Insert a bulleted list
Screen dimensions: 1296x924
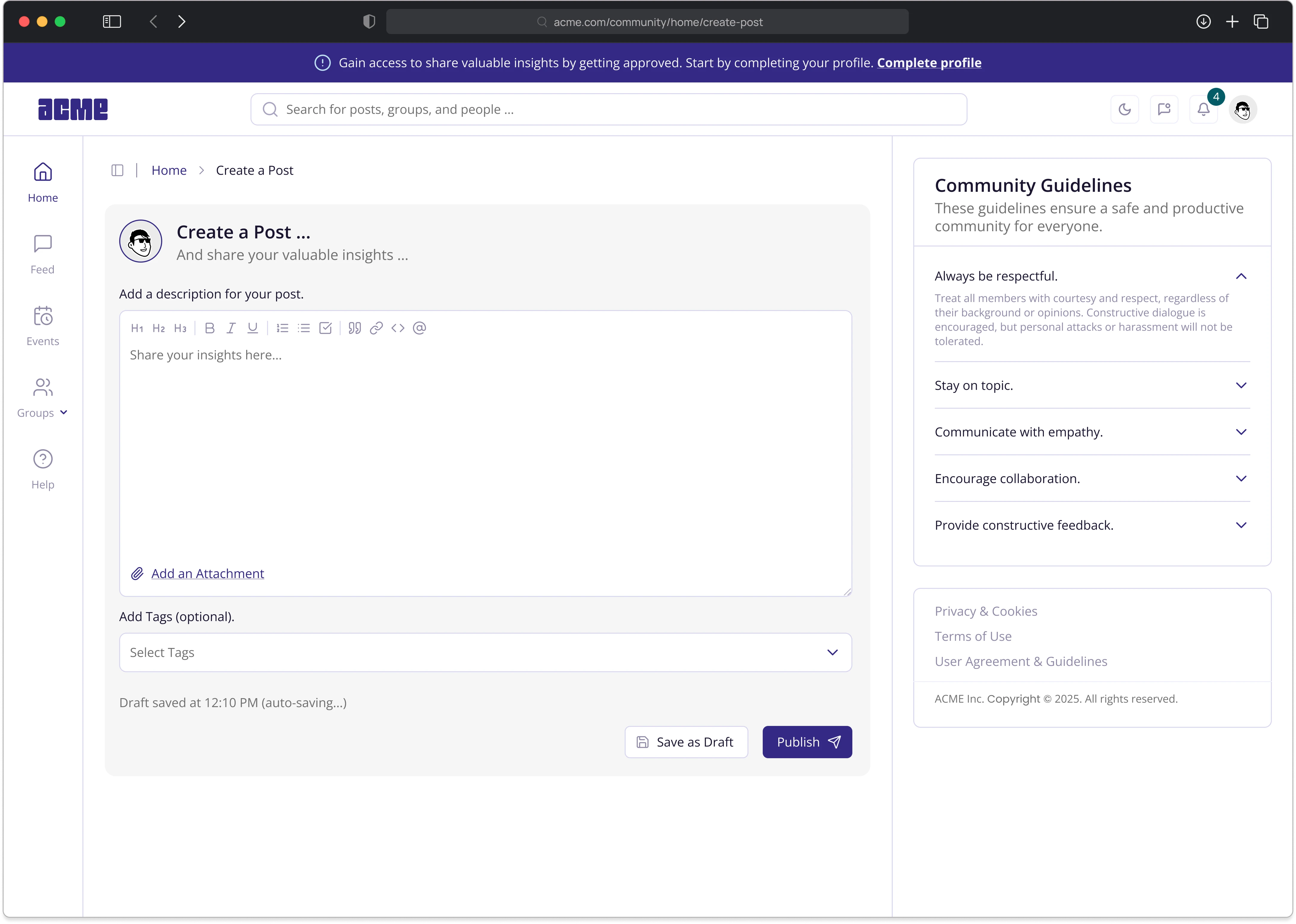(304, 328)
